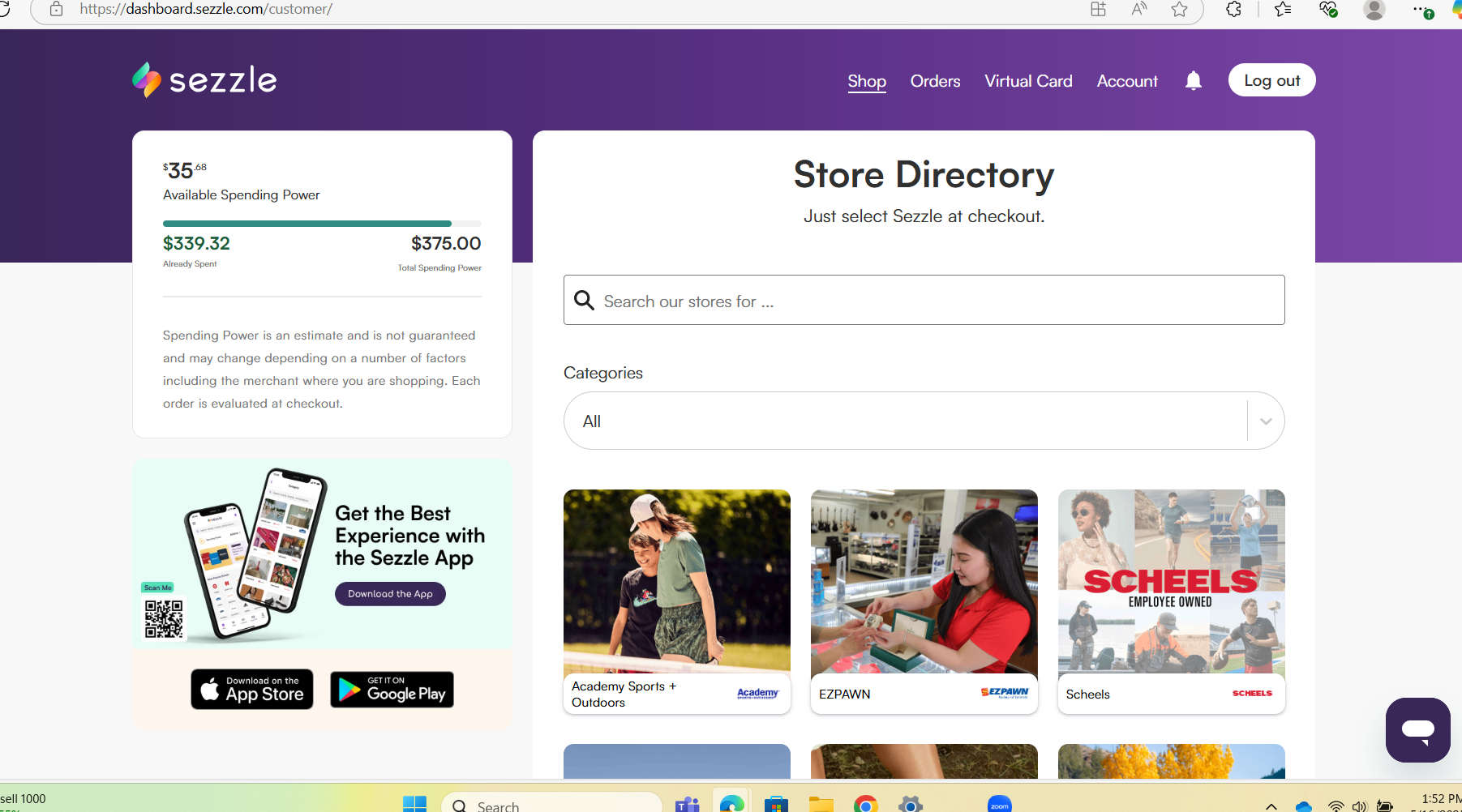The width and height of the screenshot is (1462, 812).
Task: Open the chat support bubble
Action: coord(1417,729)
